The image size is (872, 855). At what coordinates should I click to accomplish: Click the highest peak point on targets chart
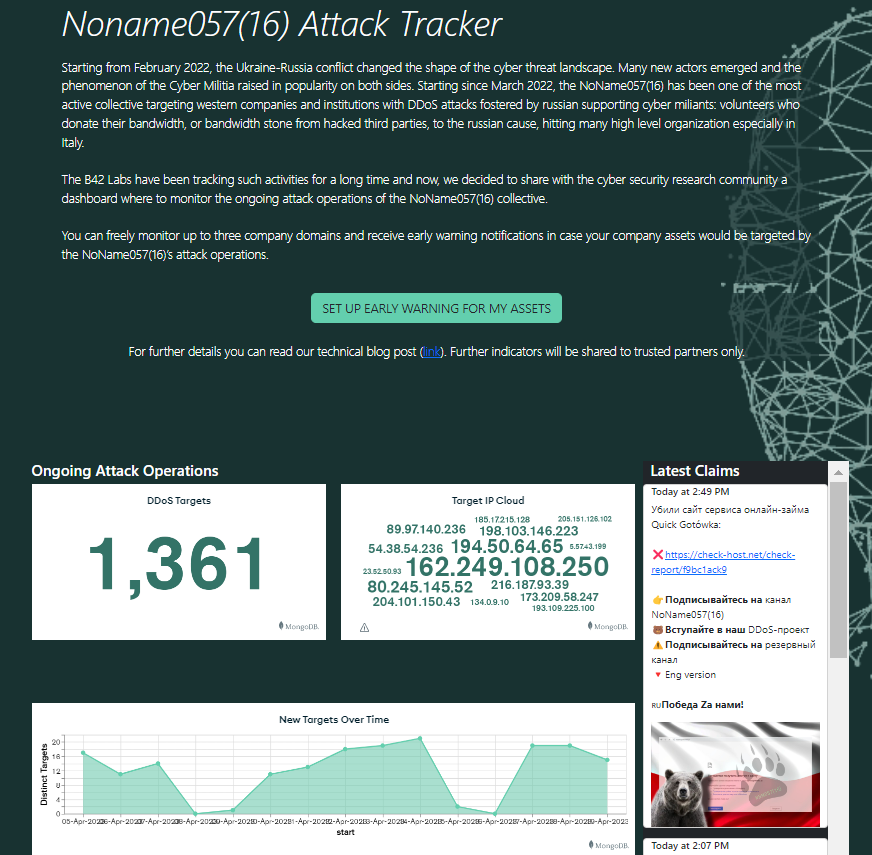[420, 738]
